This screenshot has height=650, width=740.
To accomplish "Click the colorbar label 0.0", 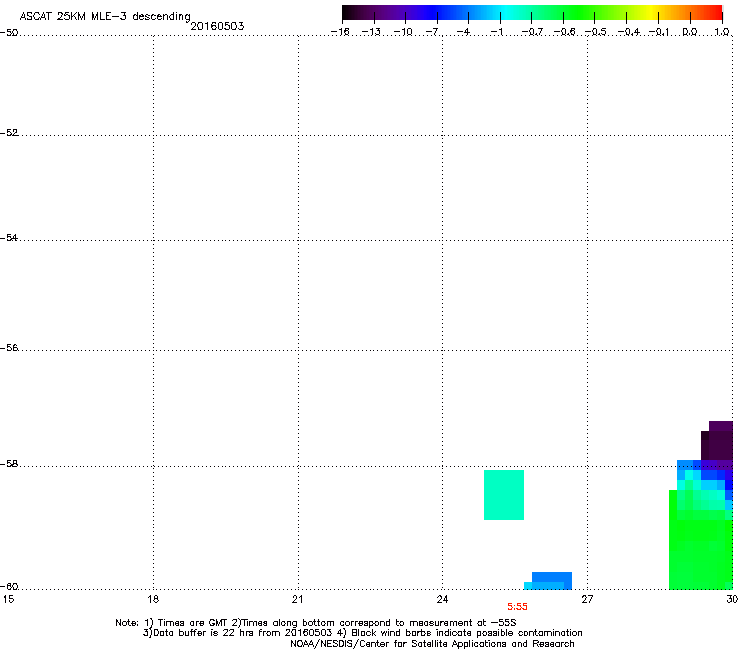I will pos(690,32).
